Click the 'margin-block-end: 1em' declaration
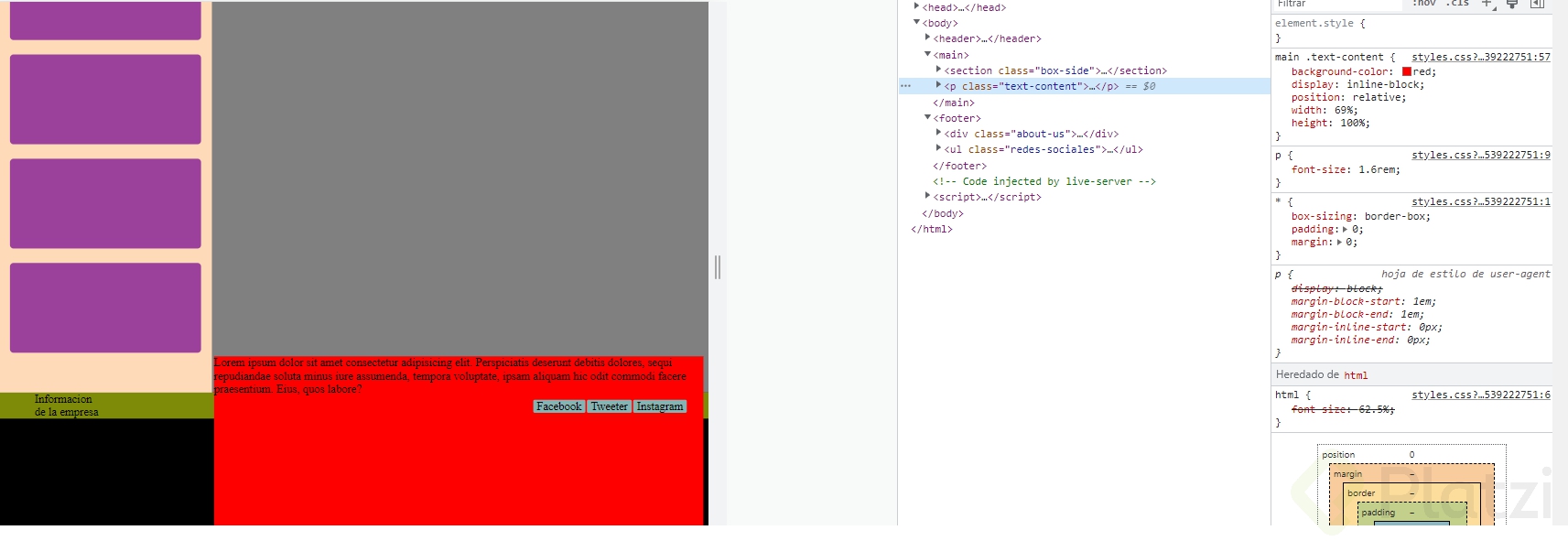This screenshot has width=1568, height=541. click(x=1358, y=315)
